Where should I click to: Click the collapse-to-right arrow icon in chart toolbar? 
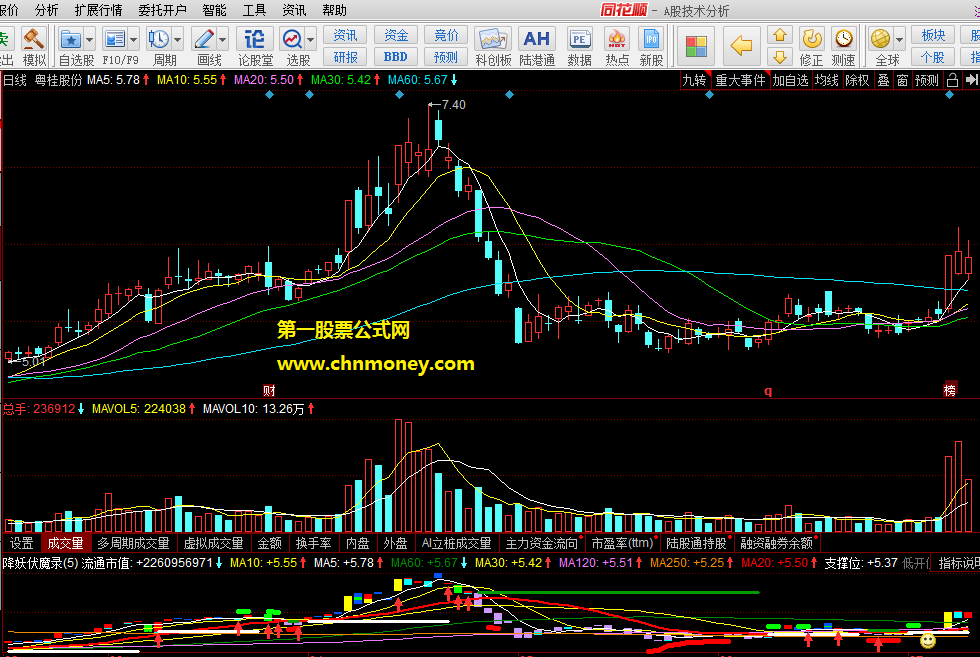coord(971,81)
